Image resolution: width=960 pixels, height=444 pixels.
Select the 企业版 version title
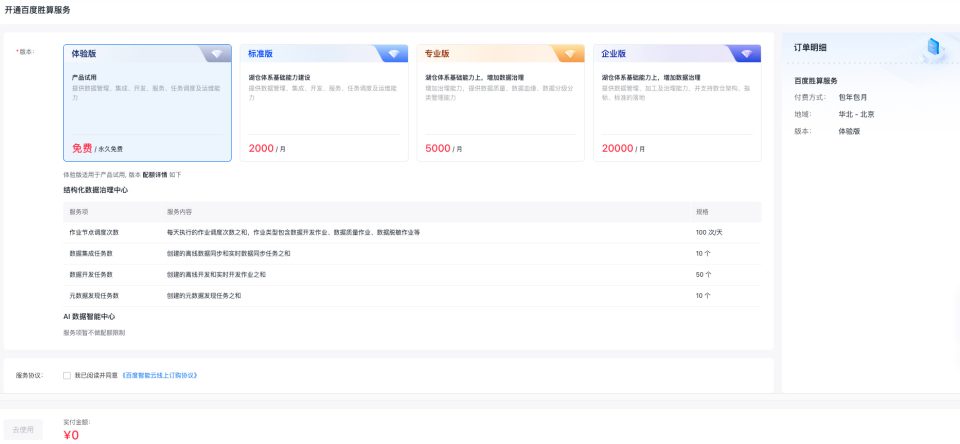(613, 54)
